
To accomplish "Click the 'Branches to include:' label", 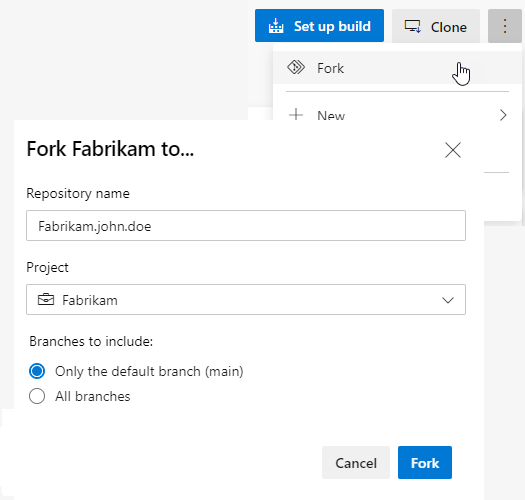I will click(91, 341).
